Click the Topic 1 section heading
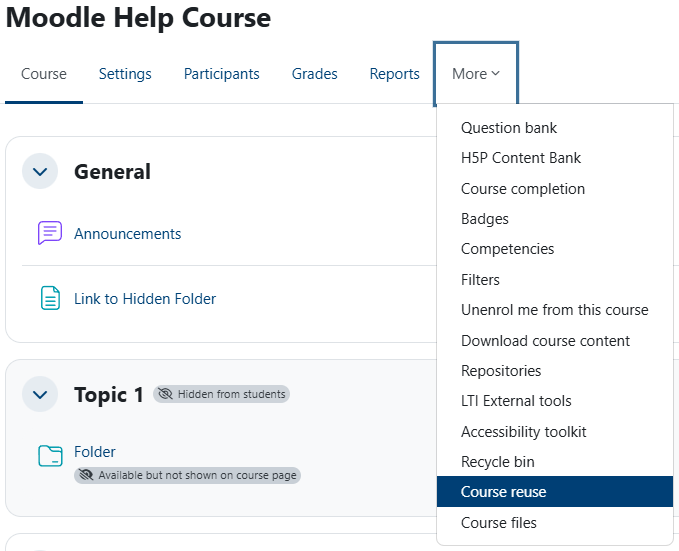679x551 pixels. (x=109, y=395)
